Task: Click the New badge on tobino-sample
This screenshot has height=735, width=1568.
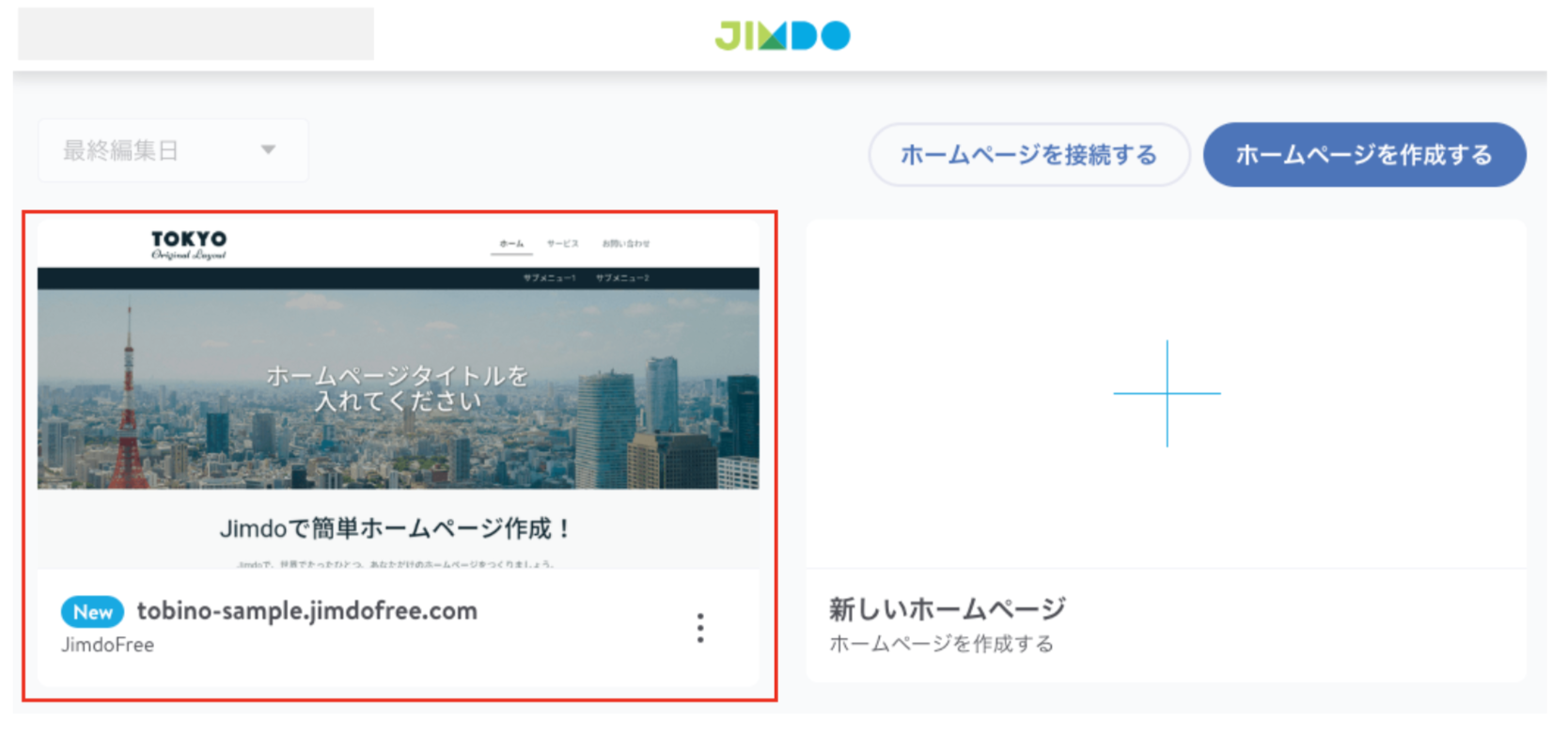Action: click(92, 612)
